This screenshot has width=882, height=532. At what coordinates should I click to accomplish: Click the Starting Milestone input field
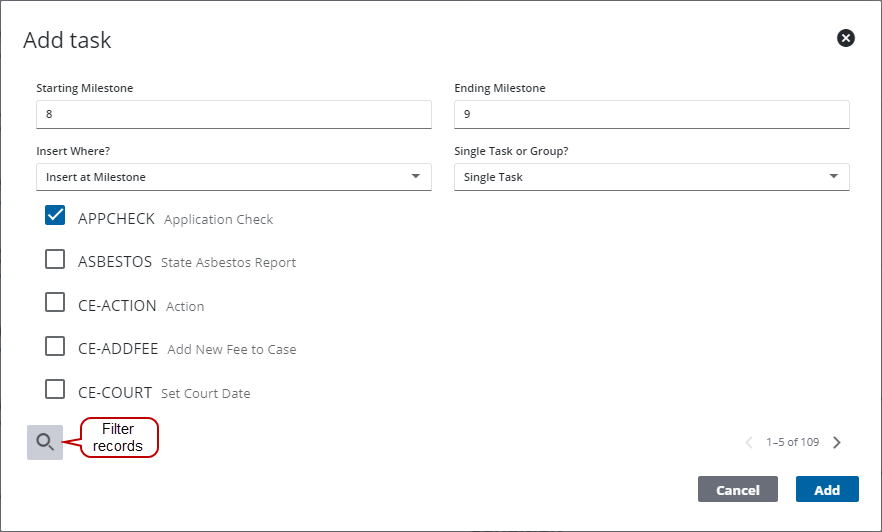pyautogui.click(x=234, y=115)
